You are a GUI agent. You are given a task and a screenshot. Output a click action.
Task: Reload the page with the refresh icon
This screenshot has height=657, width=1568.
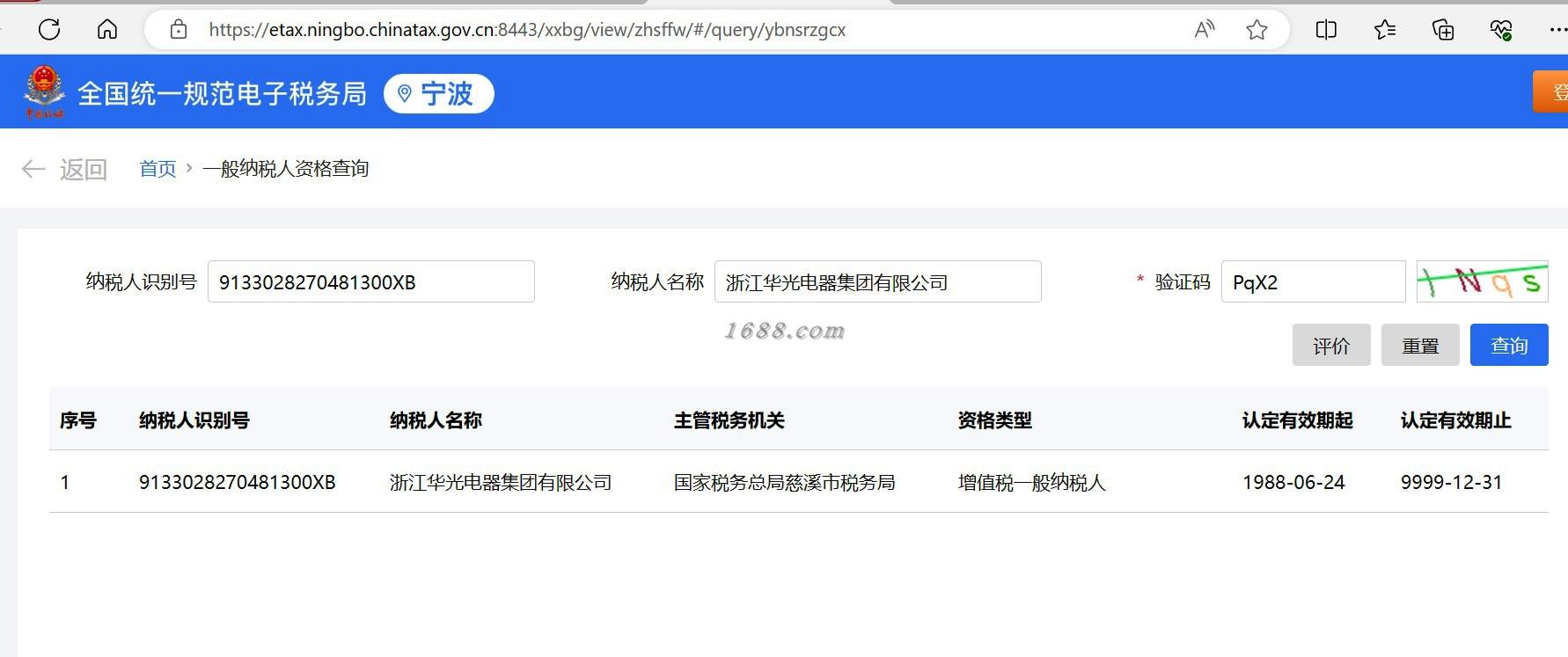click(49, 30)
